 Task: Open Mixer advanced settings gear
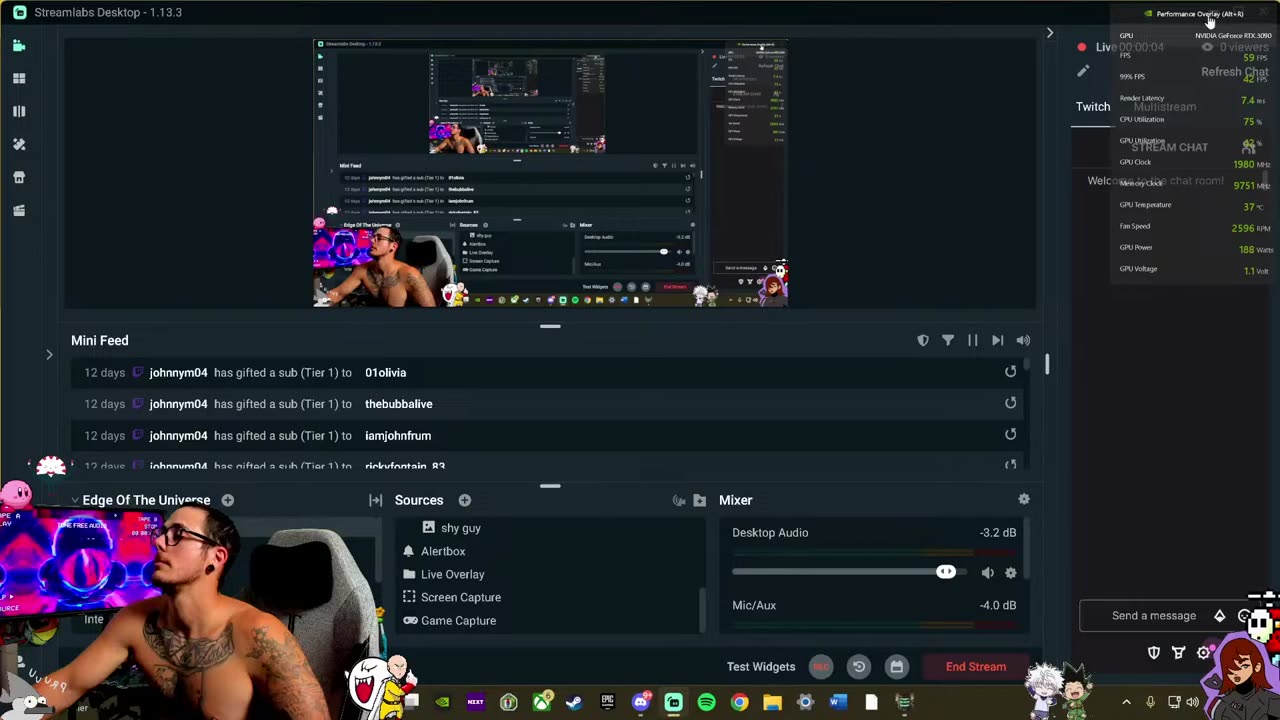[x=1023, y=499]
